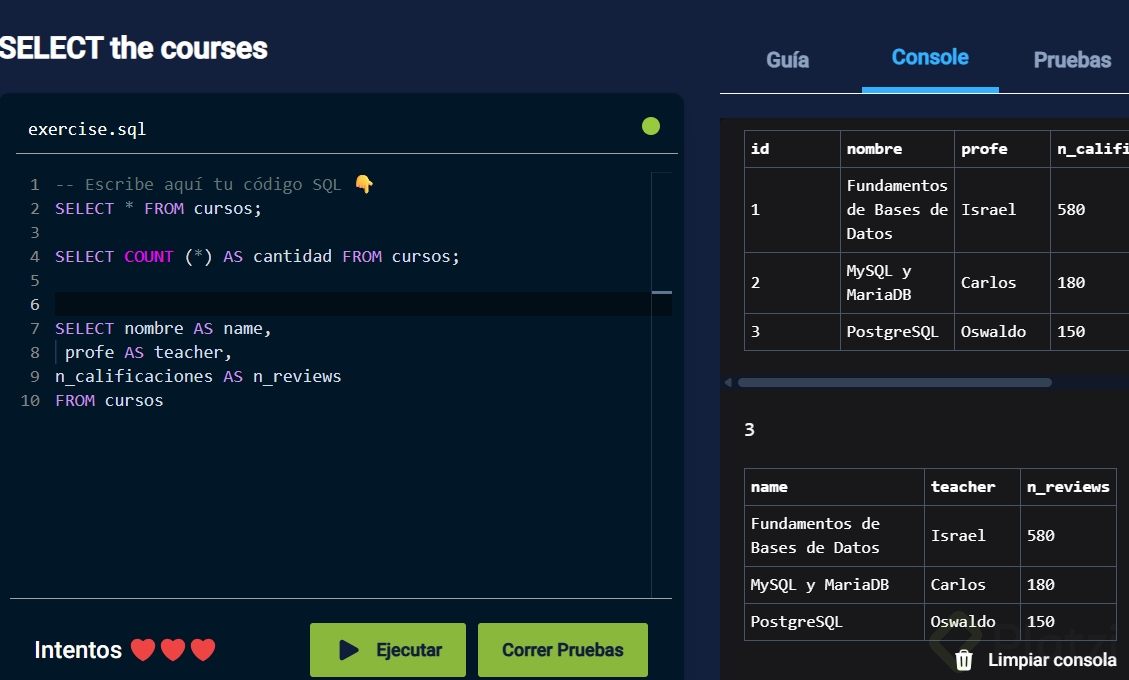Click the last red heart of Intentos
This screenshot has width=1129, height=680.
coord(203,650)
